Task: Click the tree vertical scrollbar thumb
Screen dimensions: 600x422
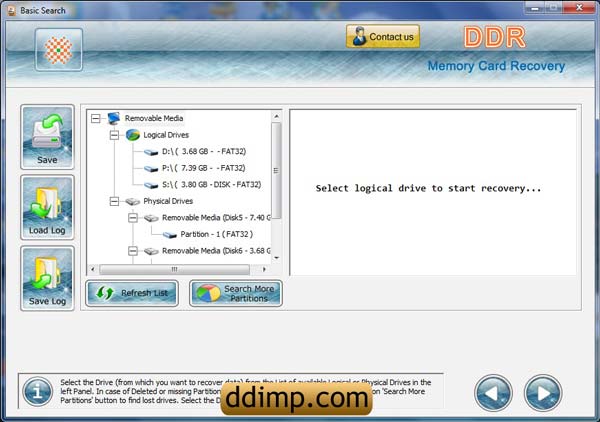Action: [x=276, y=171]
